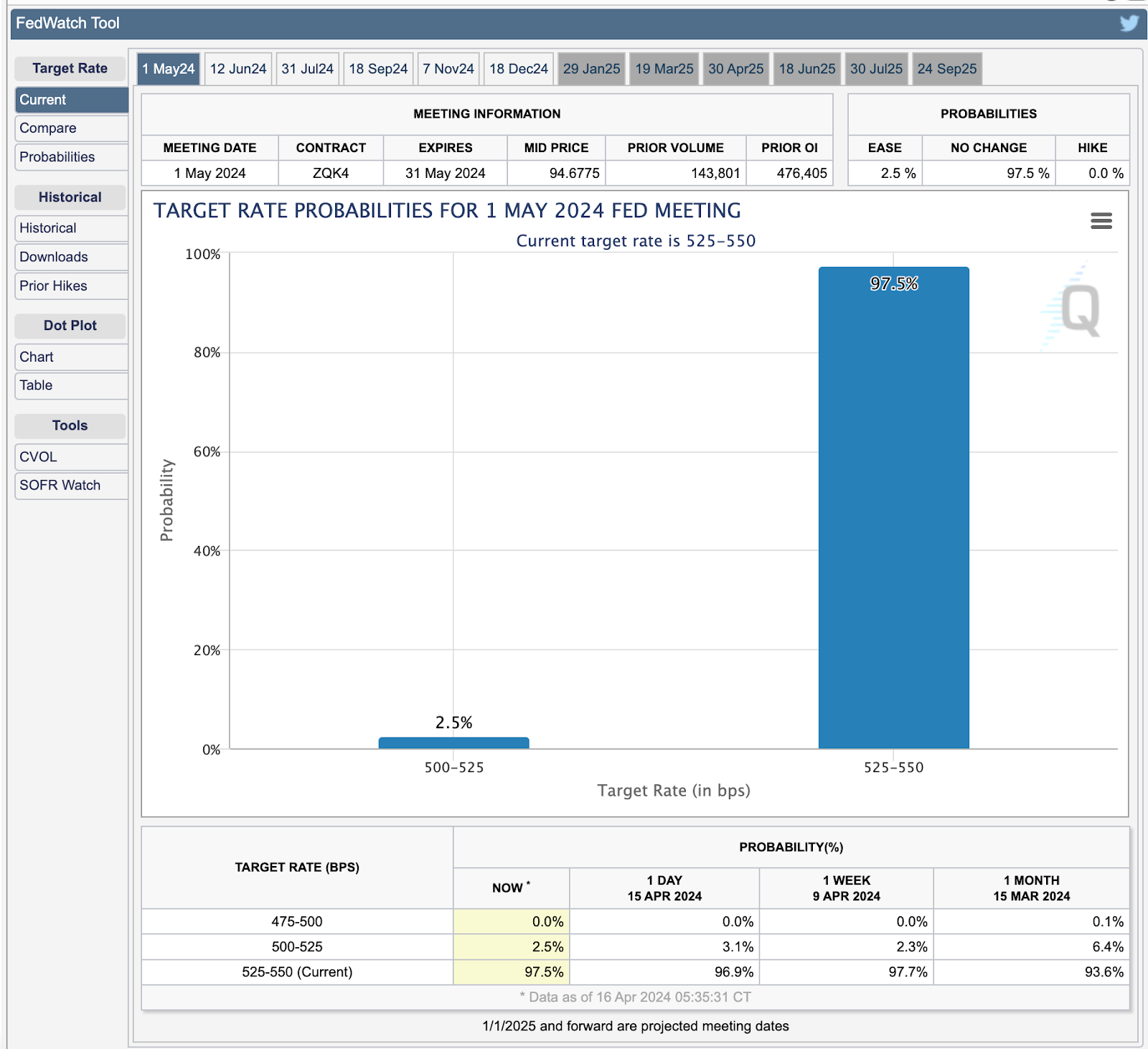Click the 6.4% one-month value
This screenshot has height=1049, width=1148.
[x=1108, y=946]
